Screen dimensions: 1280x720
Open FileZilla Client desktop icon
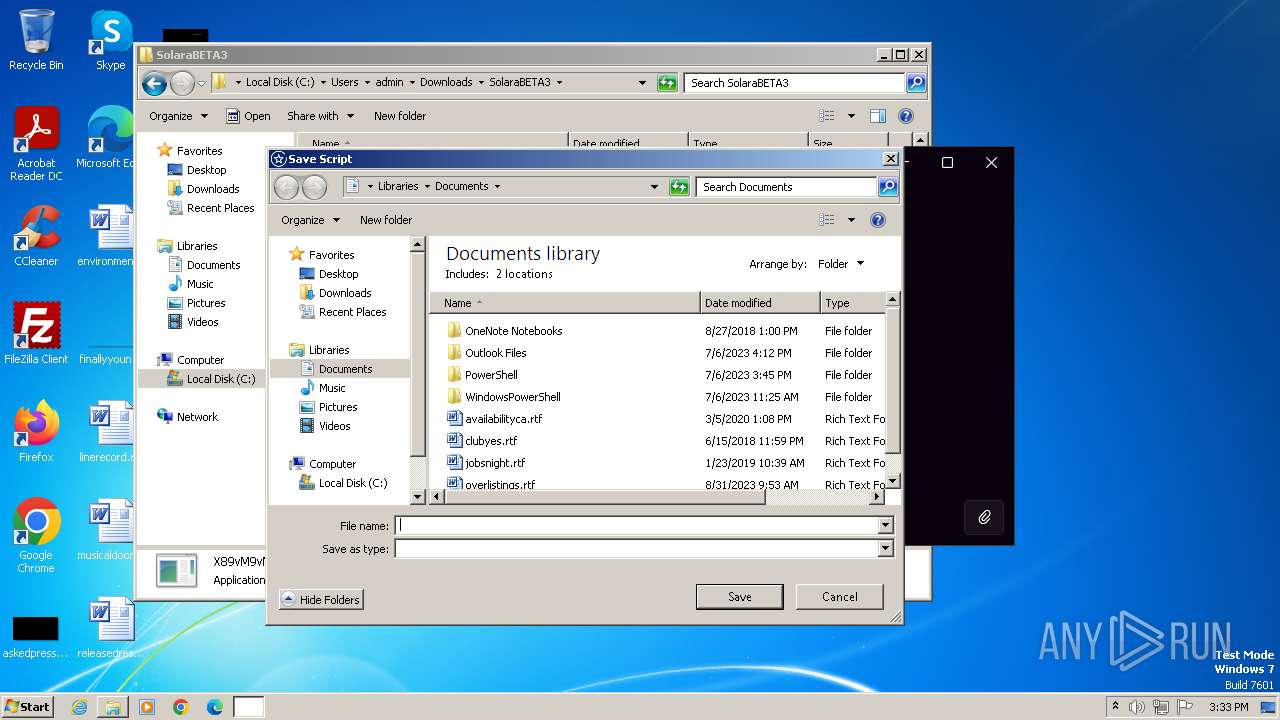point(36,333)
